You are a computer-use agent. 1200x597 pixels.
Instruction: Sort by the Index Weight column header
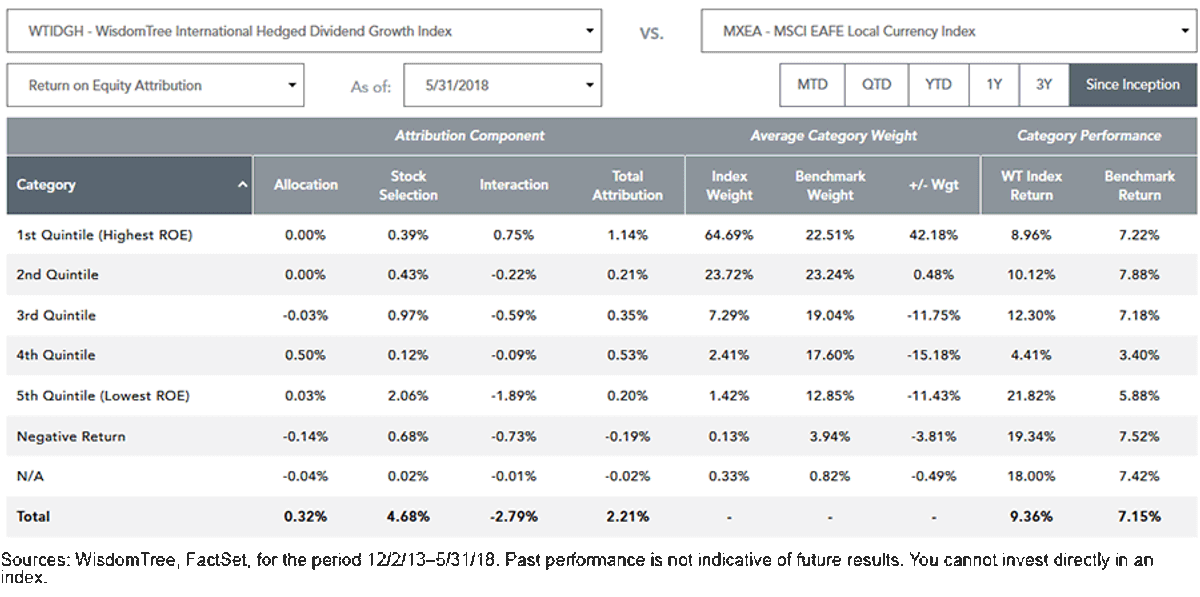tap(729, 185)
